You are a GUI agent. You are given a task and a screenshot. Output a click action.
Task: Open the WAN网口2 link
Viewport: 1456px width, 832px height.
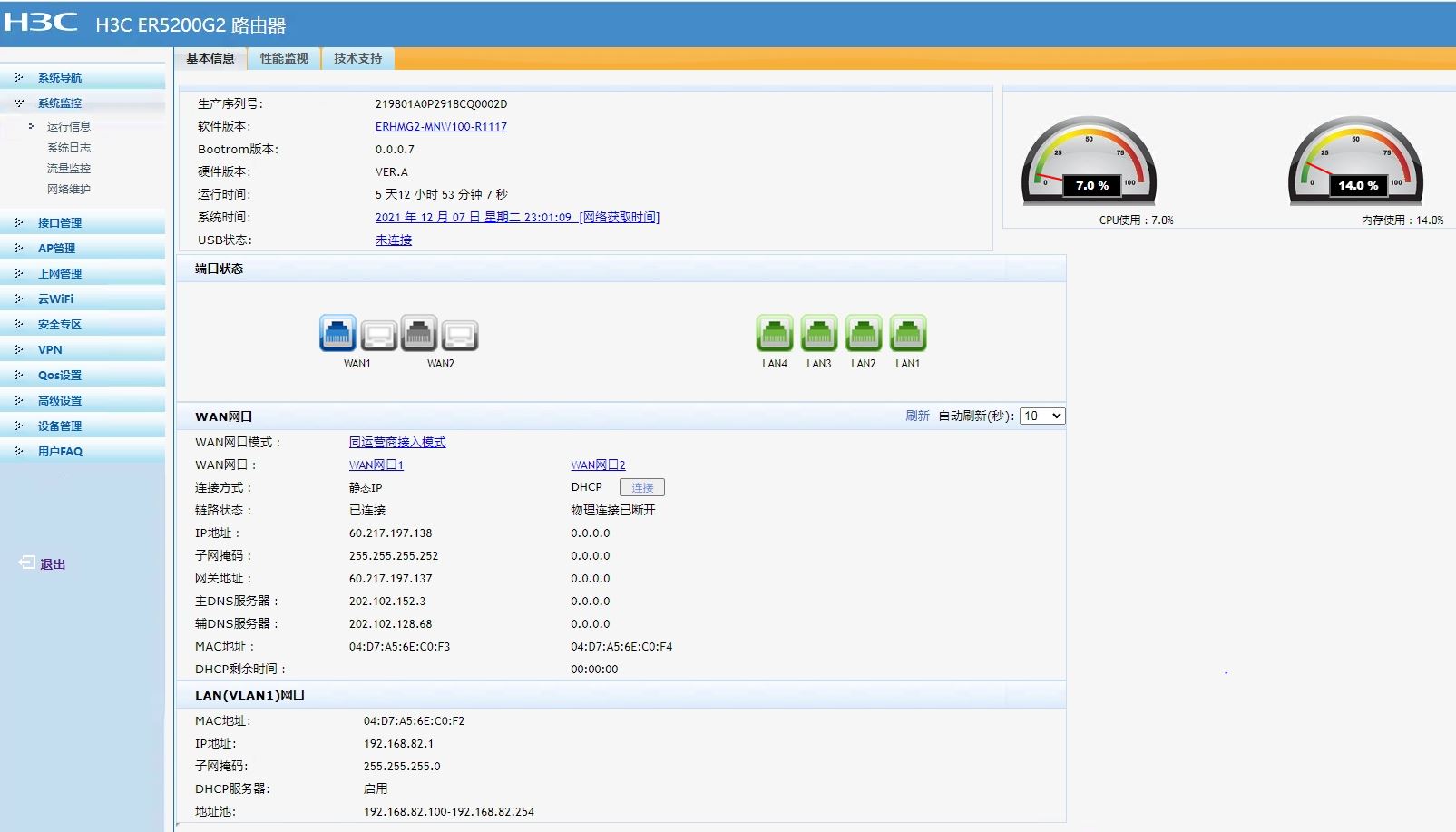pyautogui.click(x=598, y=465)
